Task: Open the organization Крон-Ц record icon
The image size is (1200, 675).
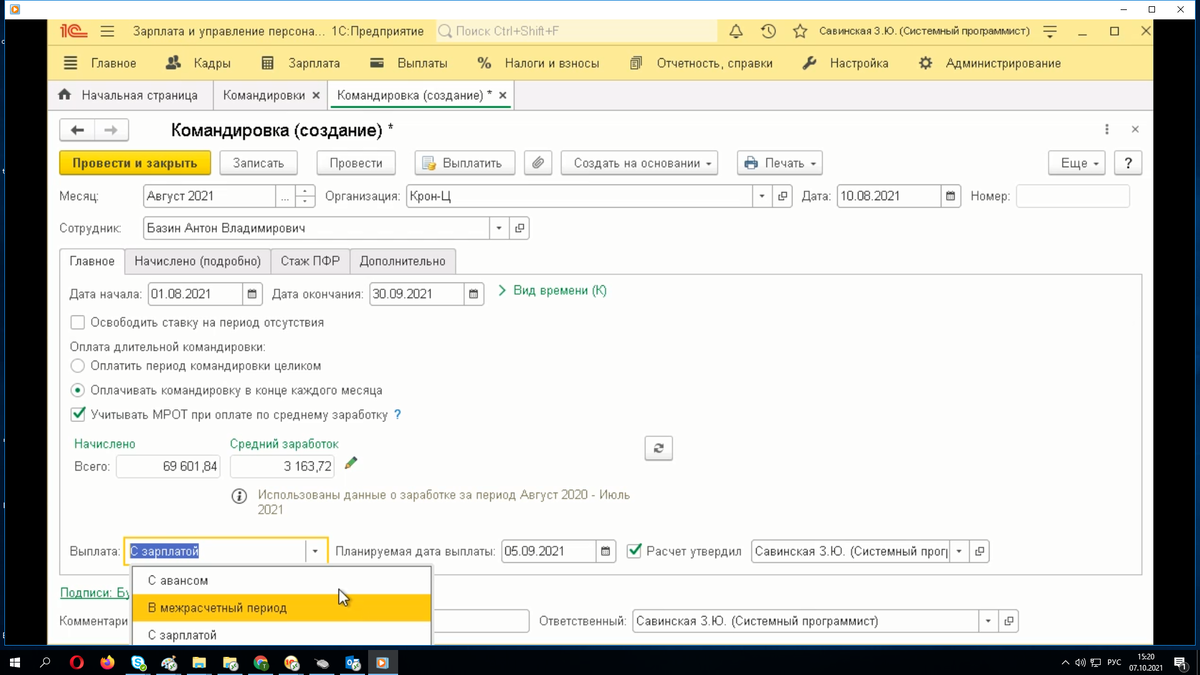Action: 783,196
